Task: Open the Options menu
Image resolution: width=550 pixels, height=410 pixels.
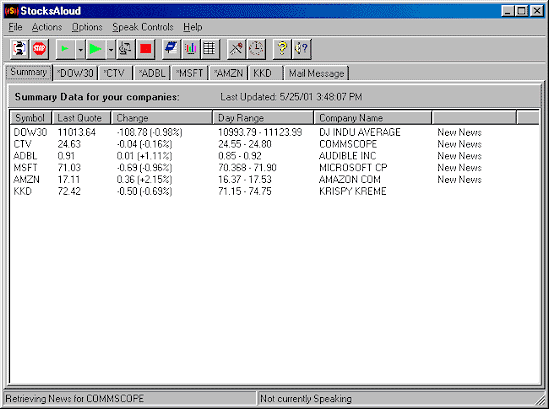Action: (87, 27)
